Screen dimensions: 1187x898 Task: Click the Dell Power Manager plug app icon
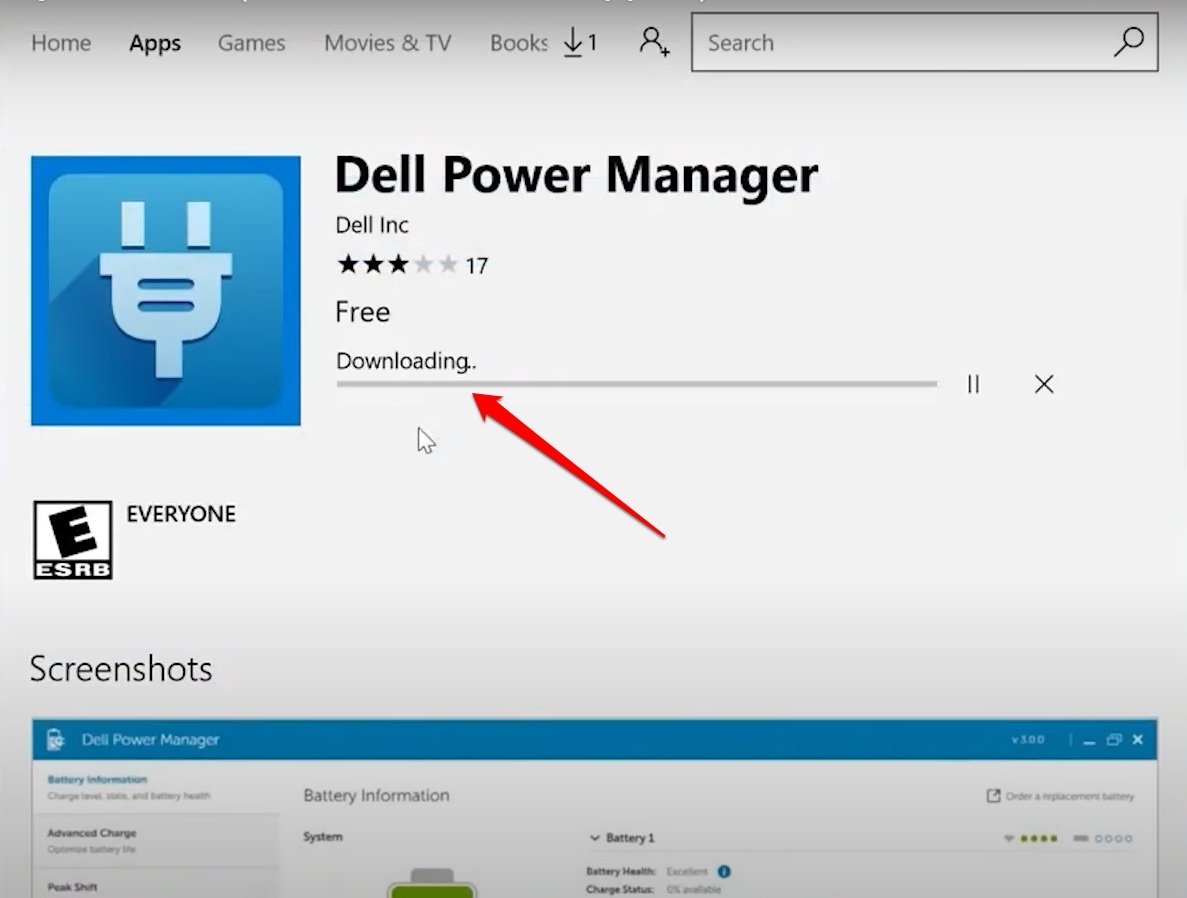165,290
